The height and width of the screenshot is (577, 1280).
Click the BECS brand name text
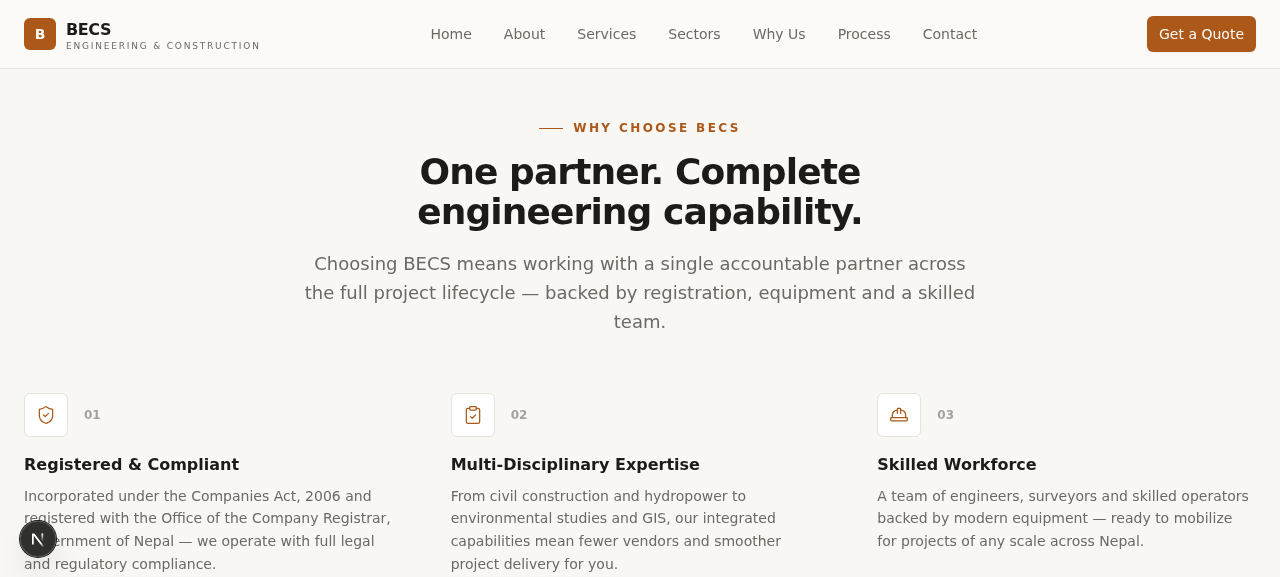point(88,29)
